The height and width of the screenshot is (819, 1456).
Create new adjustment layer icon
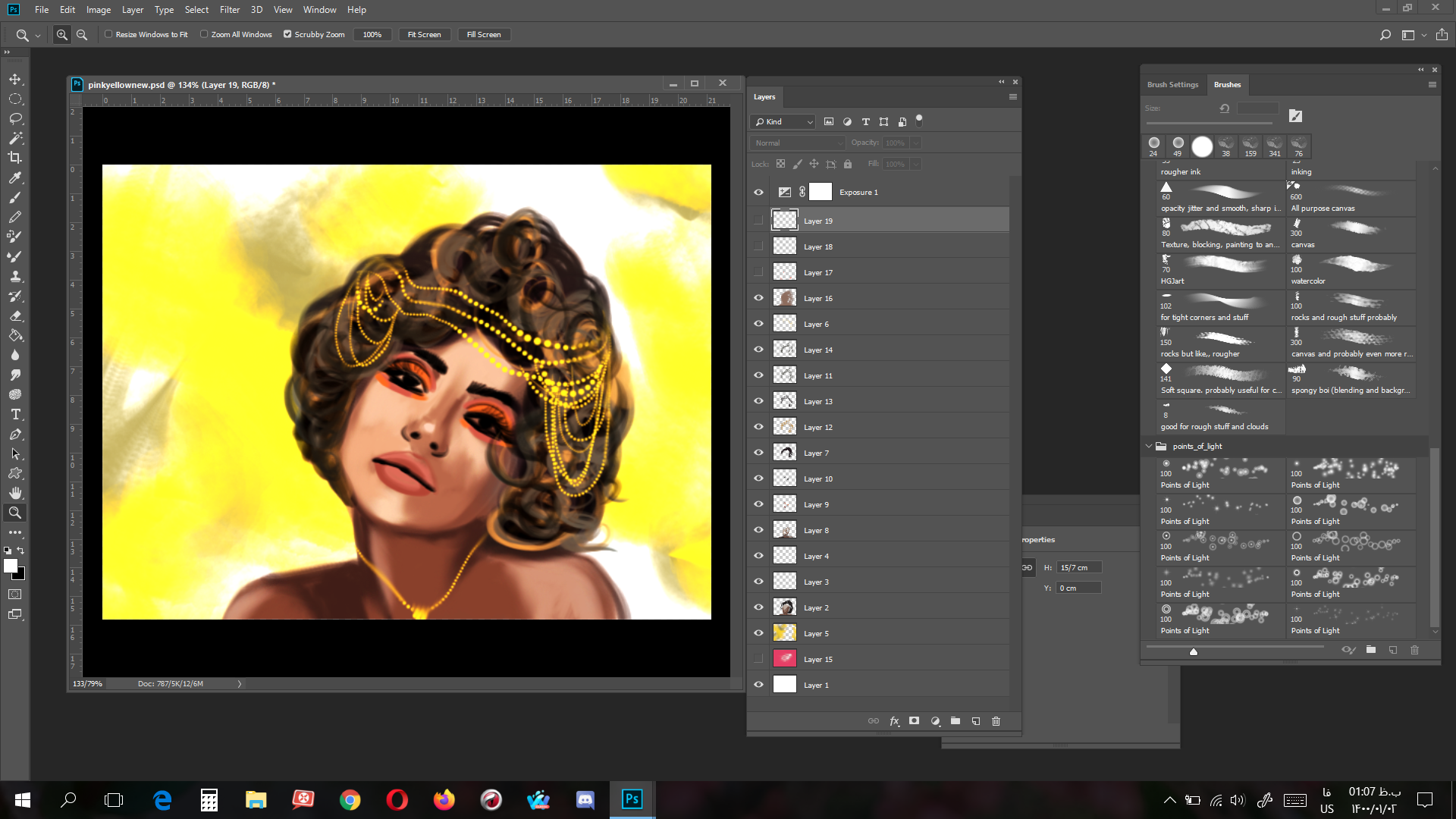[x=935, y=721]
